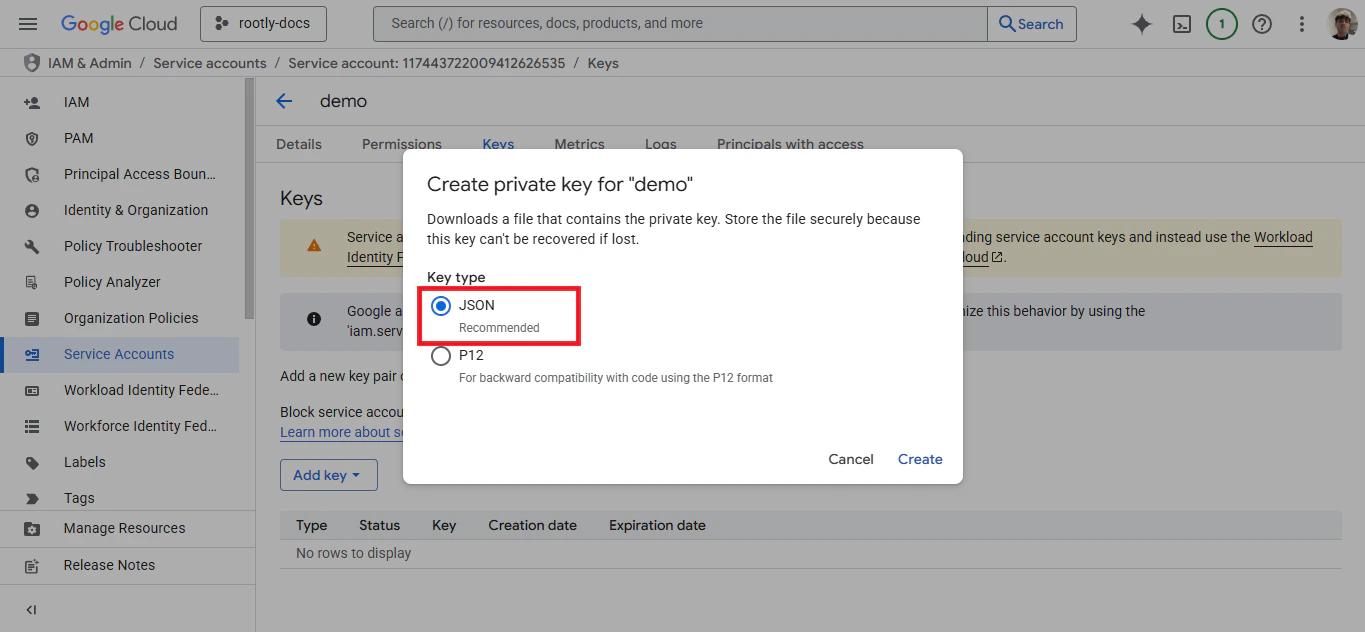The image size is (1365, 632).
Task: Select the JSON key type
Action: 441,305
